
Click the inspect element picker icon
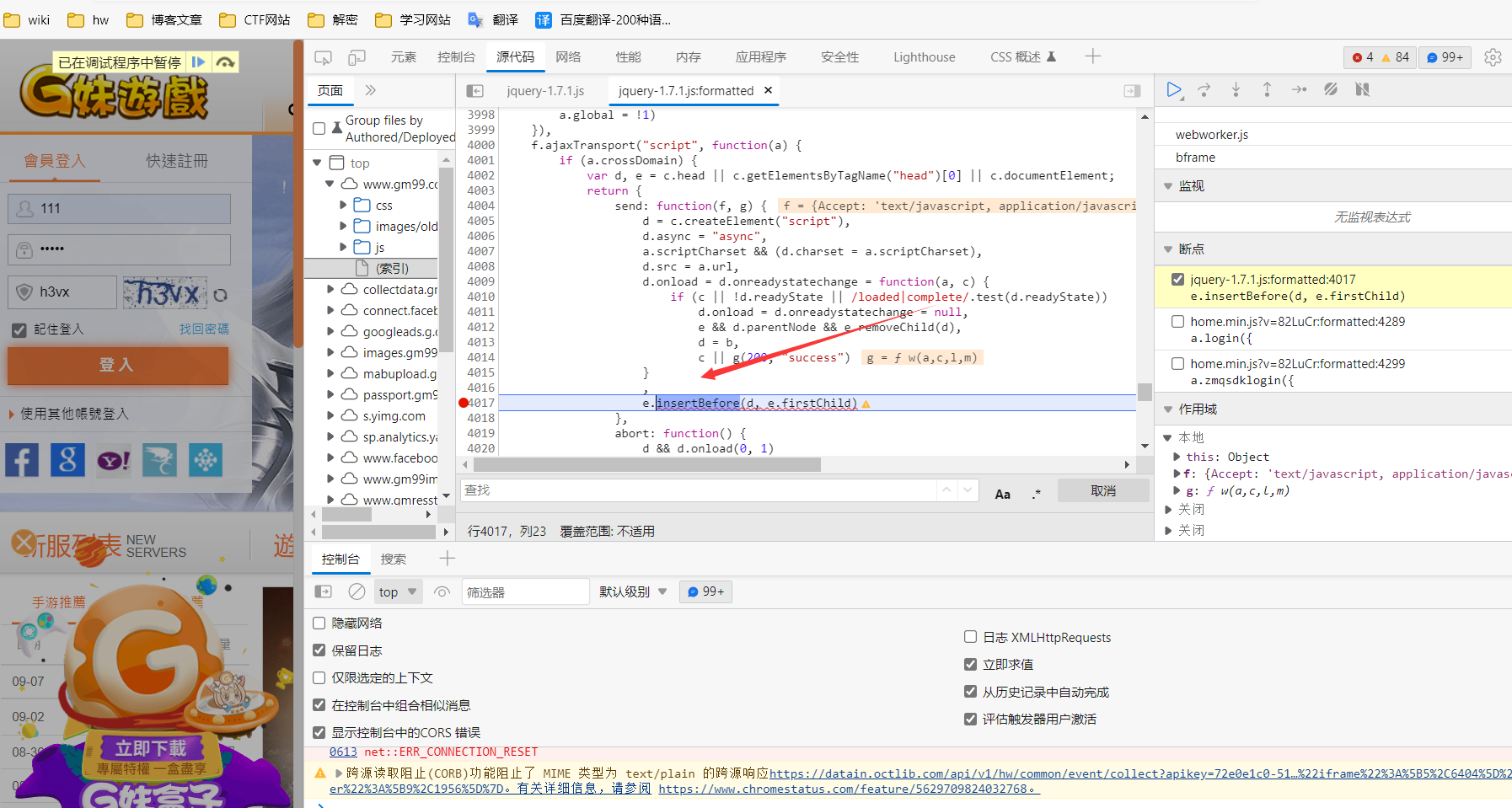click(x=323, y=57)
